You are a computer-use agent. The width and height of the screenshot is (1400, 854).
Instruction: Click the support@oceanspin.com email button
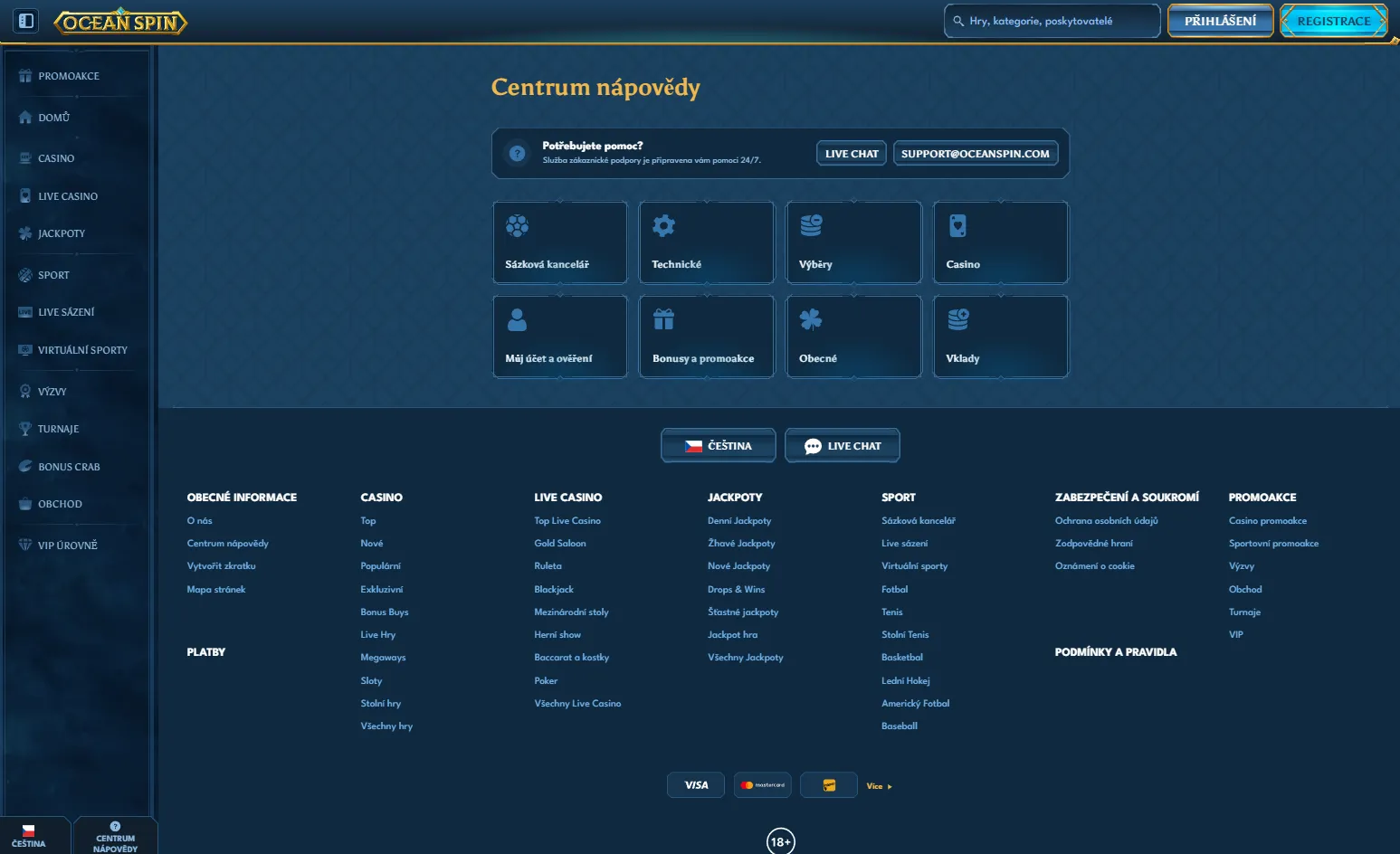coord(975,154)
